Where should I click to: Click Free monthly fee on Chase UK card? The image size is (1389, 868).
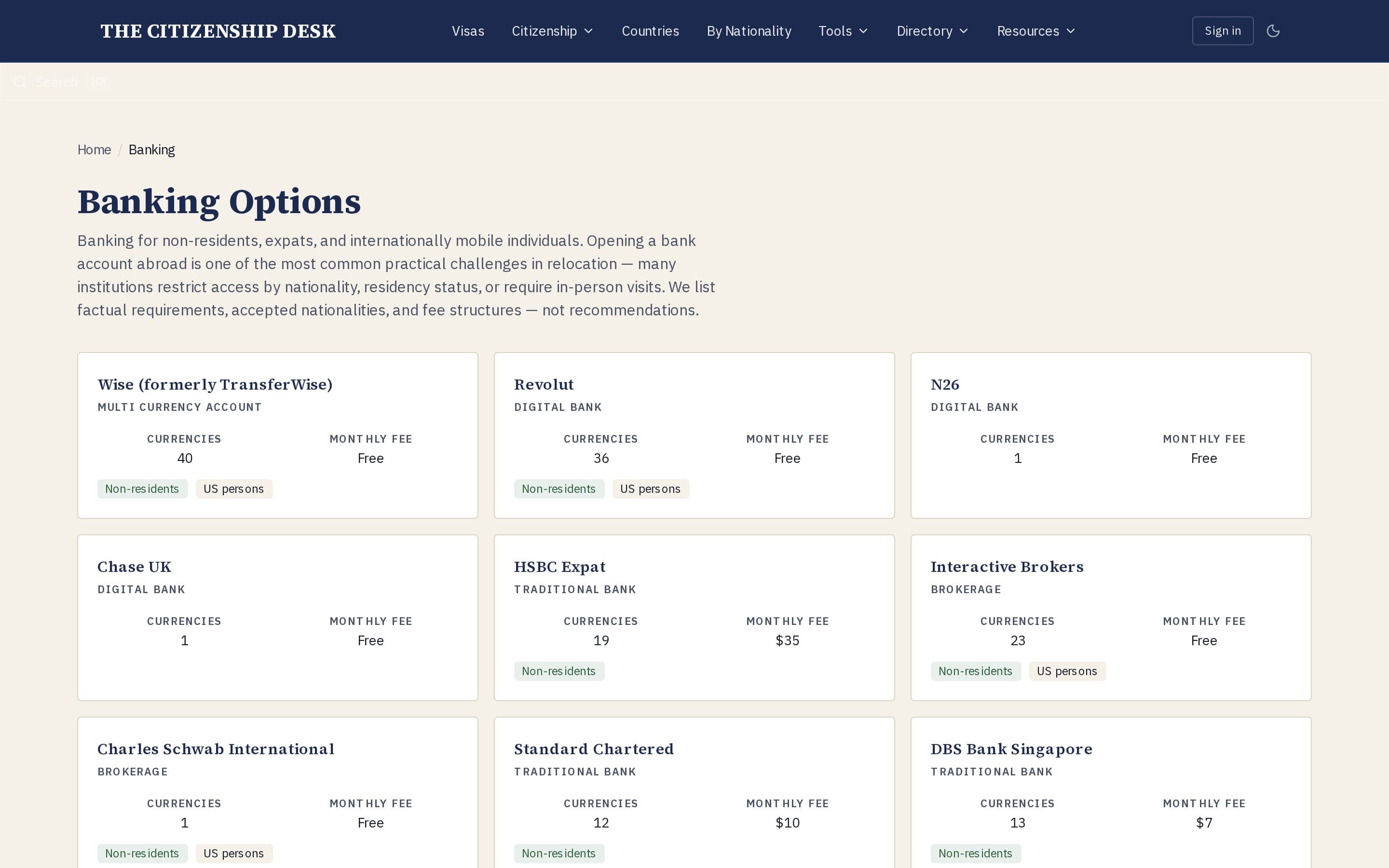click(x=370, y=641)
